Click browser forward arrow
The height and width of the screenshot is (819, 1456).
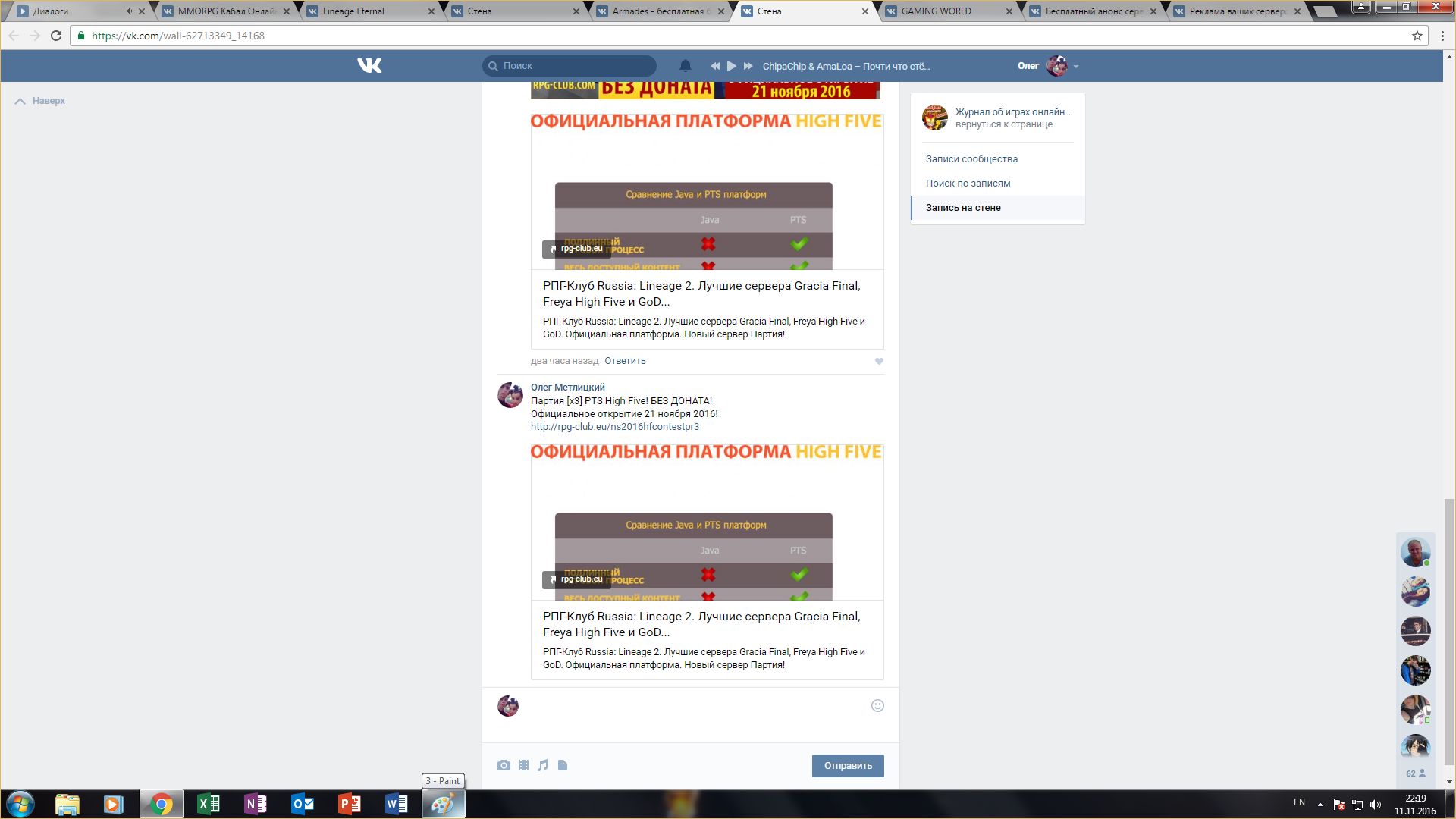[x=35, y=36]
